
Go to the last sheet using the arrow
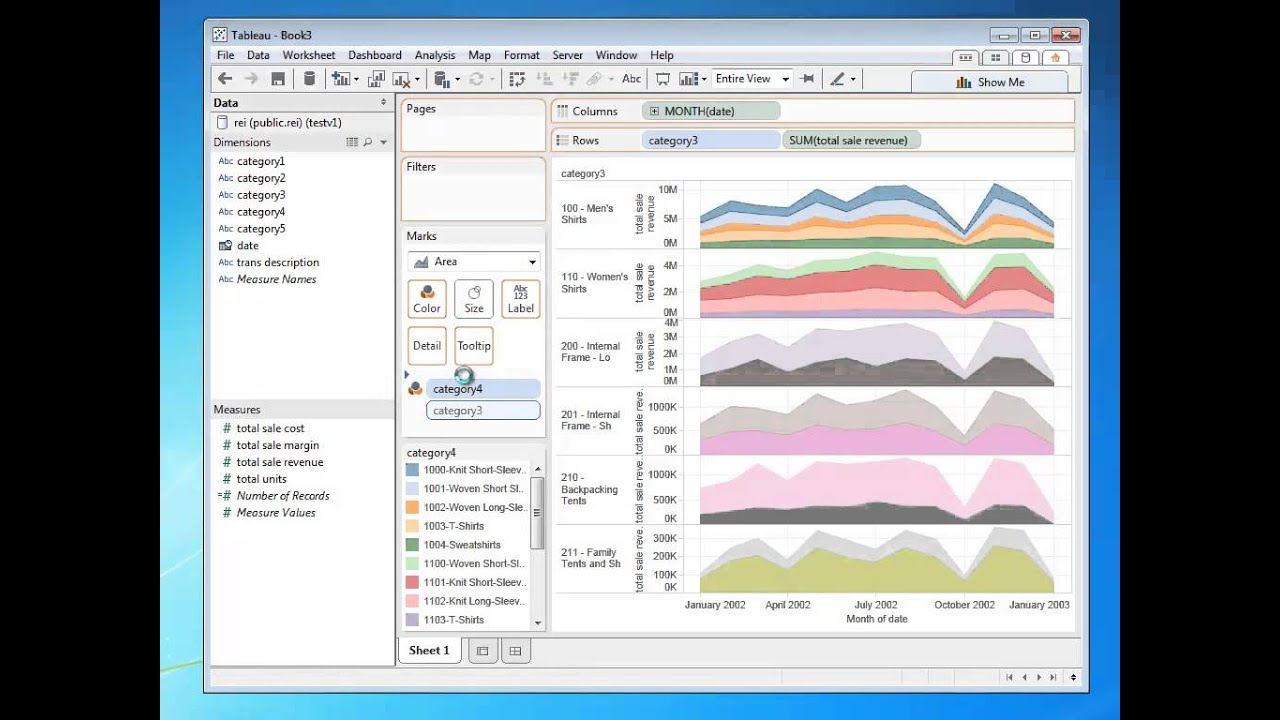pos(1053,678)
